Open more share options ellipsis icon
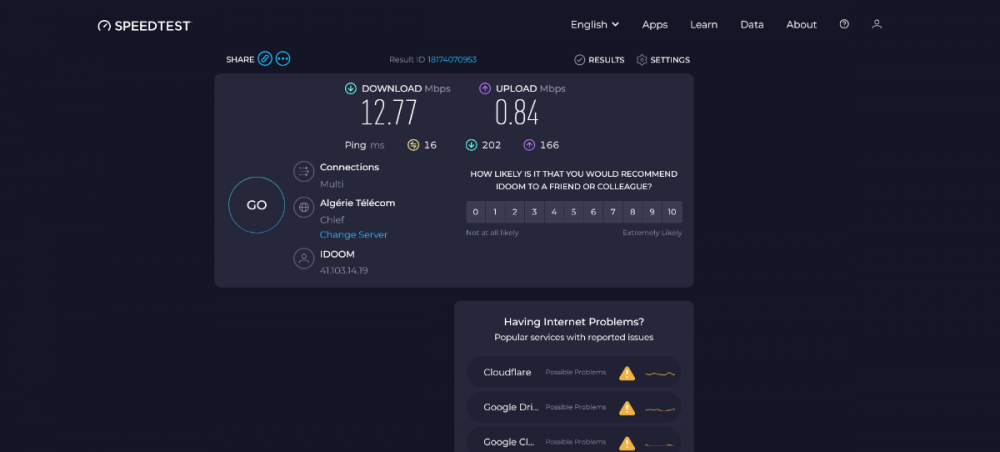 (x=283, y=59)
